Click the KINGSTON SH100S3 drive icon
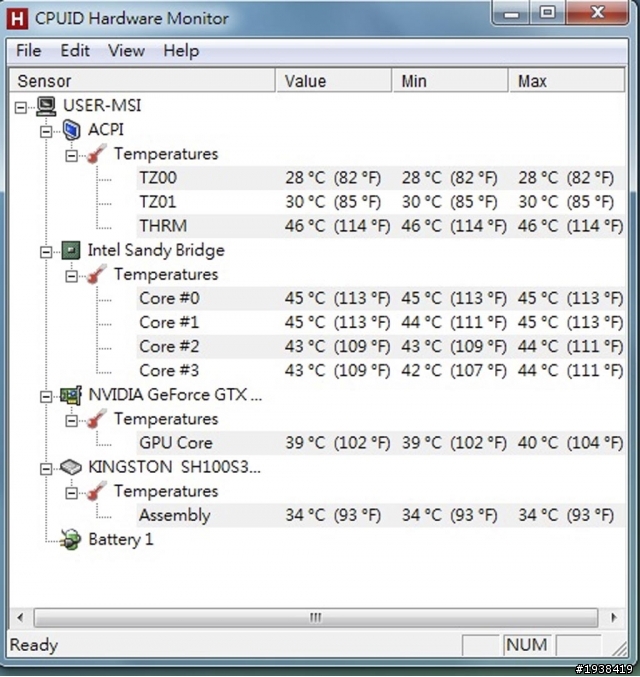 71,467
